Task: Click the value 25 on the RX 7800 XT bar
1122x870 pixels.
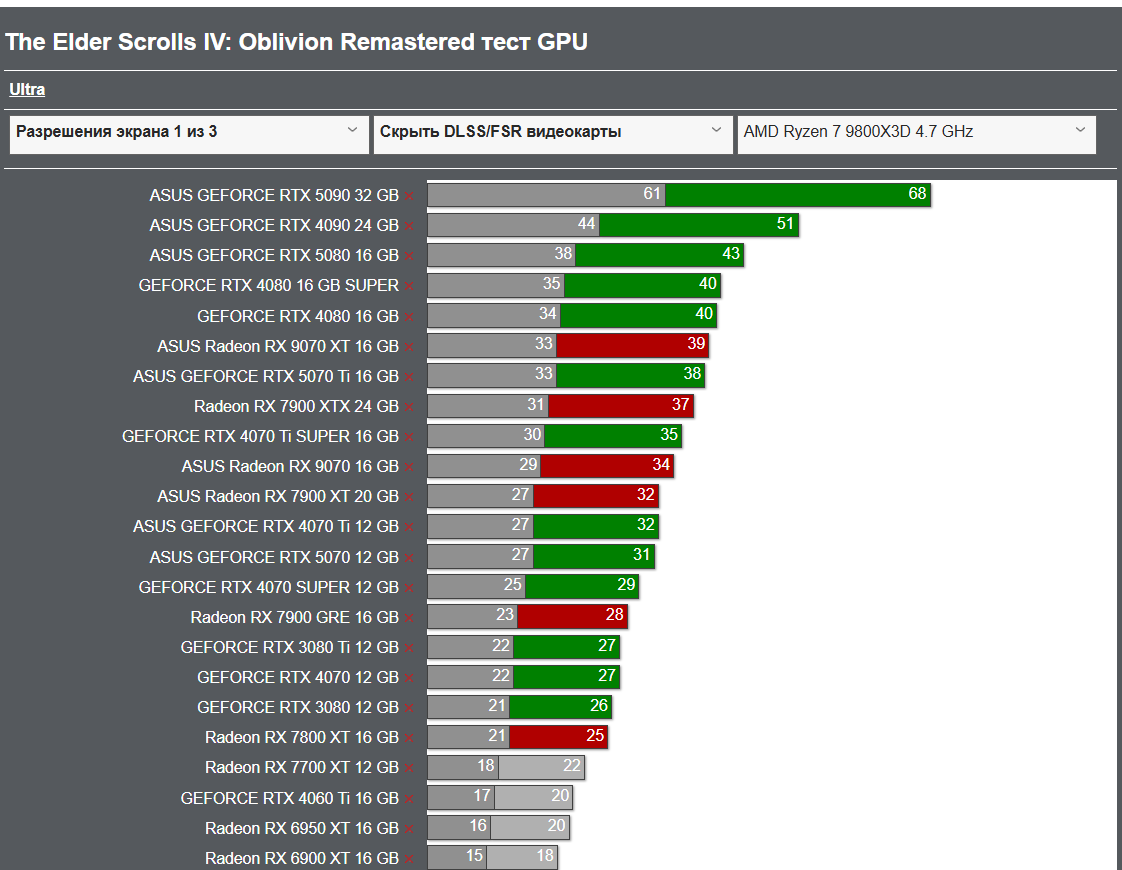Action: 595,735
